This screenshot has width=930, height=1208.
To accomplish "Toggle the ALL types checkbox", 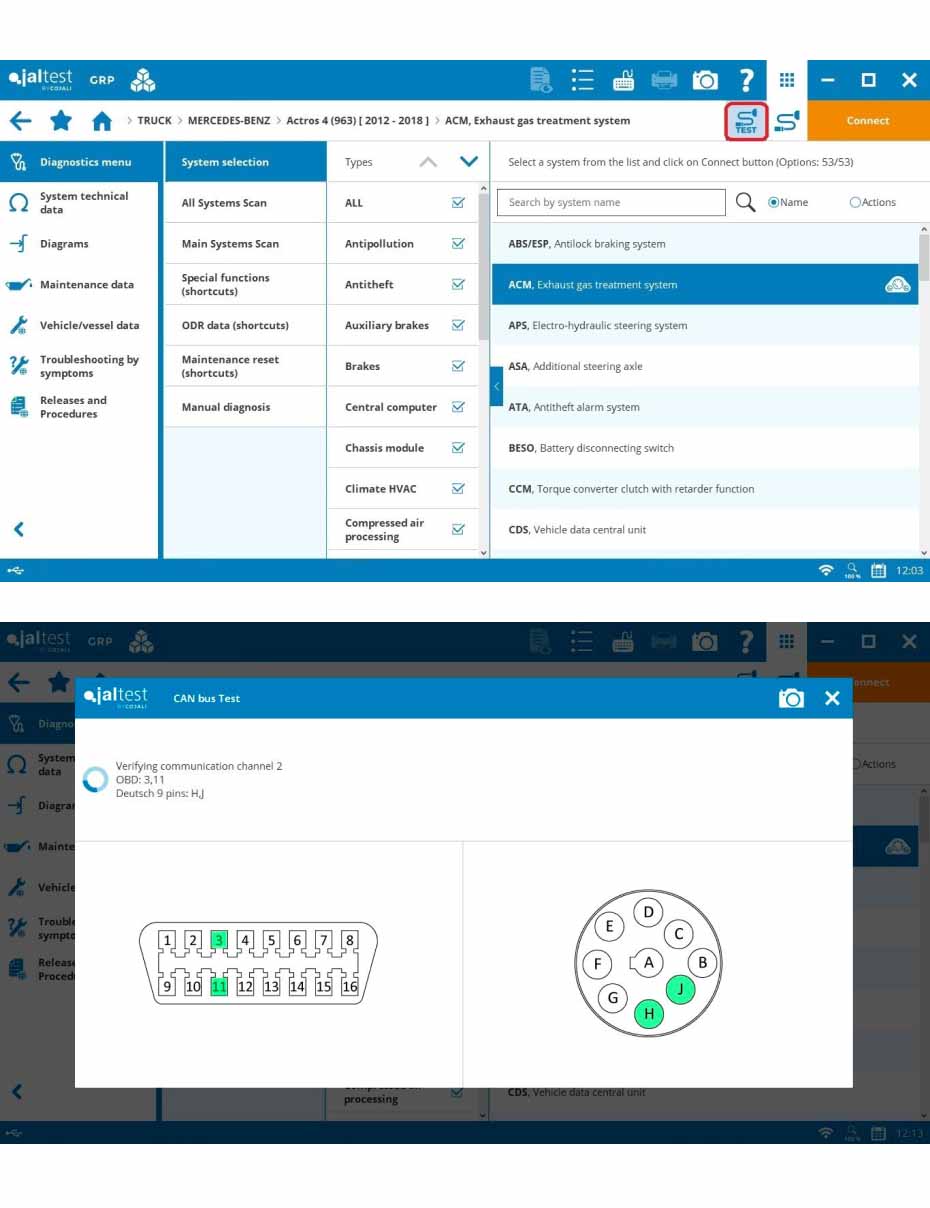I will (x=458, y=203).
